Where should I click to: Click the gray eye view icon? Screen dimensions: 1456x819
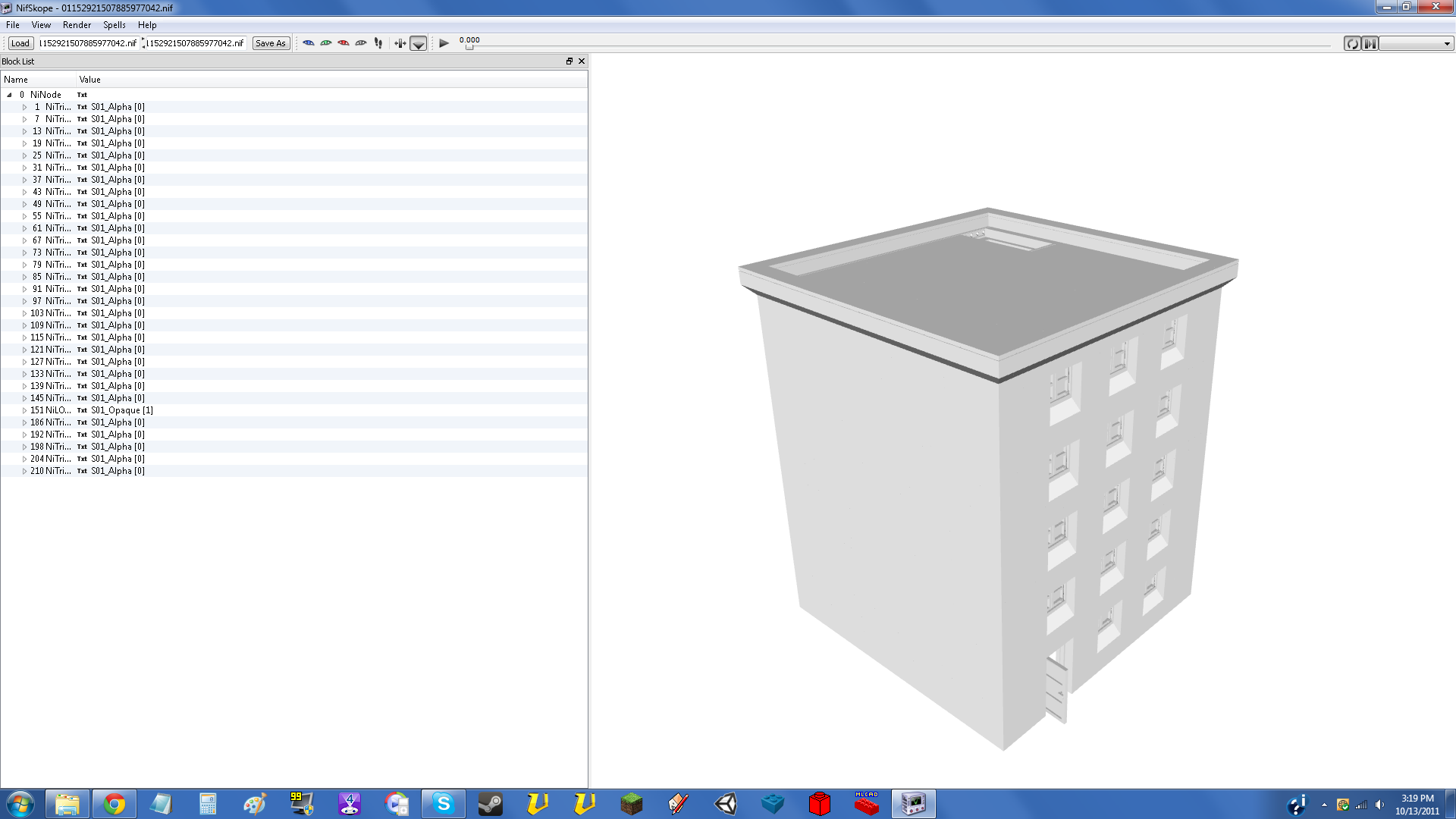click(361, 43)
